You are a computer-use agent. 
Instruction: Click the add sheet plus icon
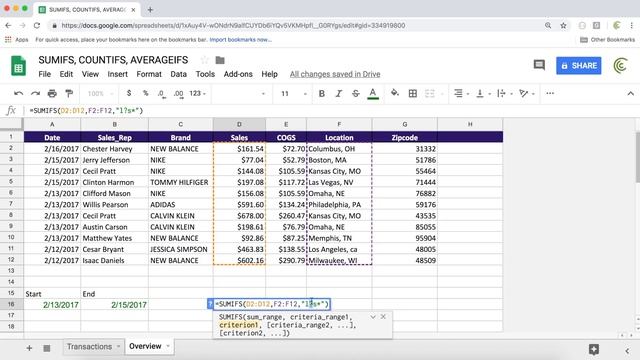pos(29,348)
